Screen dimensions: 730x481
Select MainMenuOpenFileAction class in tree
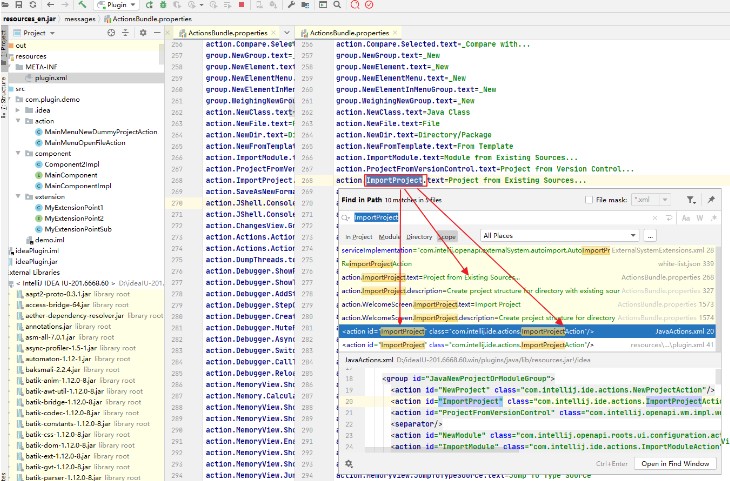(x=85, y=142)
